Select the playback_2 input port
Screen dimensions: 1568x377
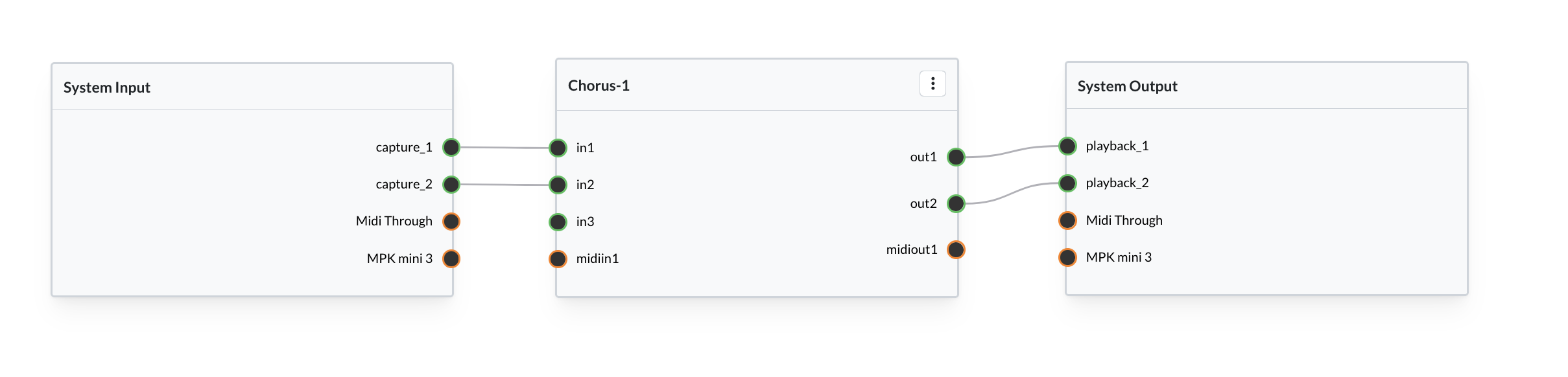coord(1067,183)
